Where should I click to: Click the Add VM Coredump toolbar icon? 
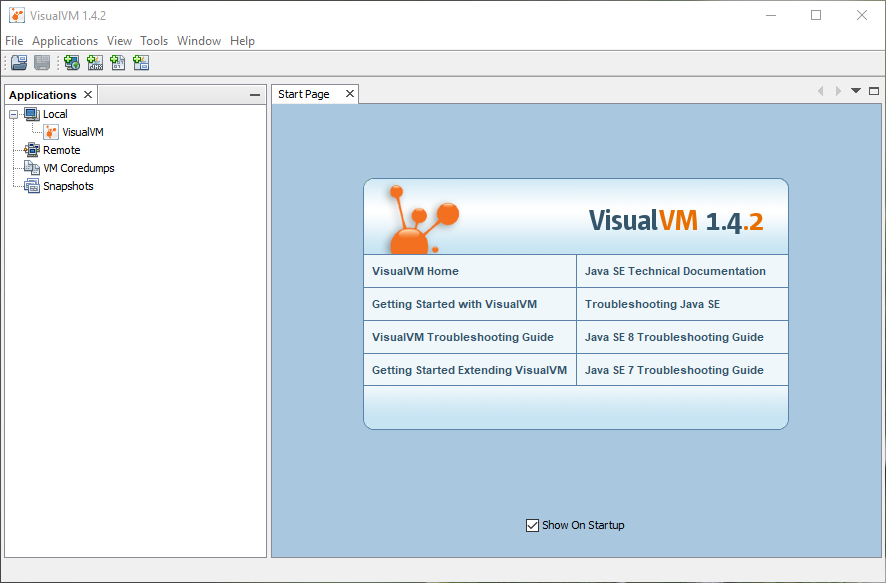pyautogui.click(x=118, y=63)
